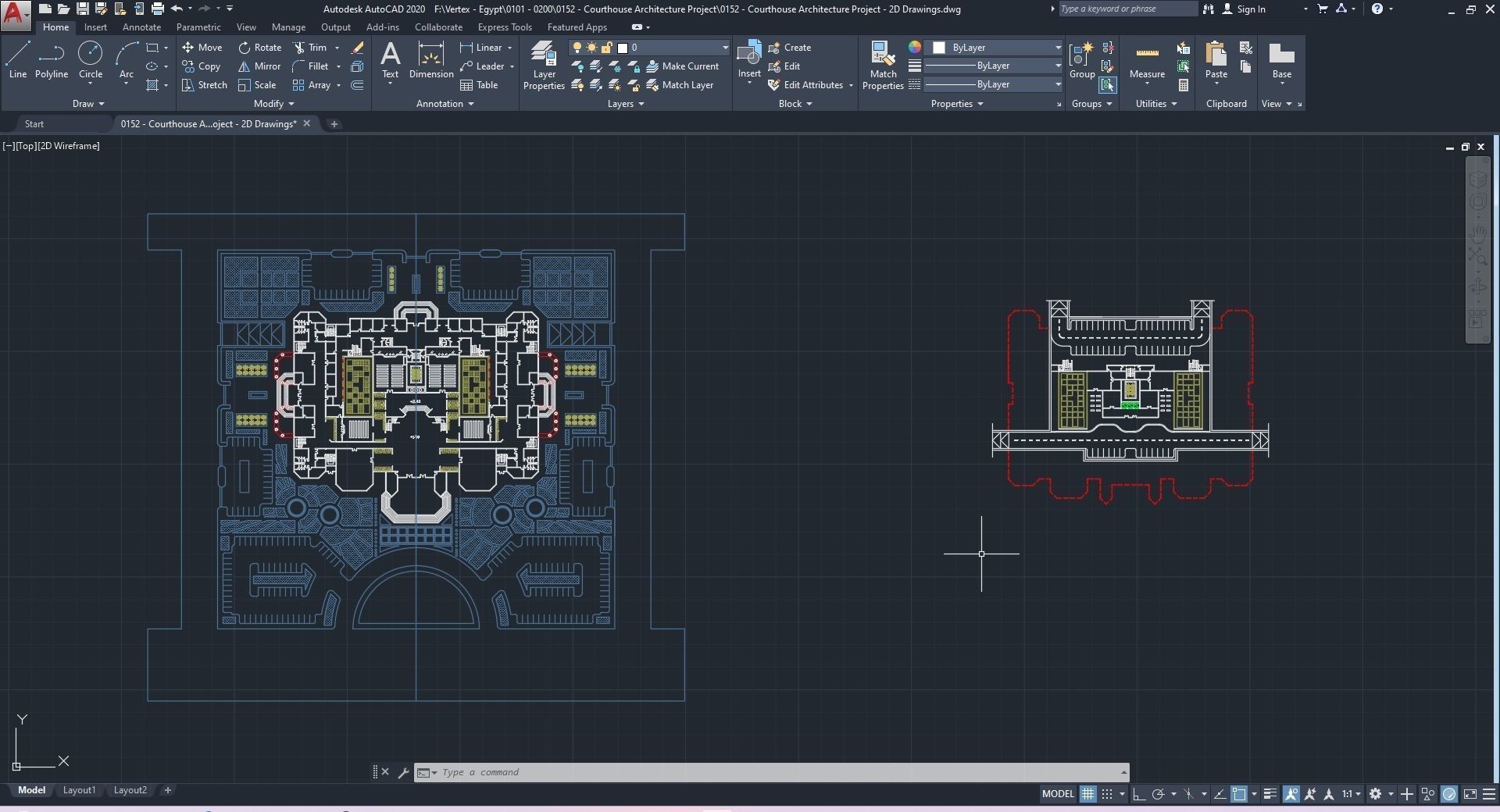Click the current layer color swatch
Image resolution: width=1500 pixels, height=812 pixels.
point(623,48)
